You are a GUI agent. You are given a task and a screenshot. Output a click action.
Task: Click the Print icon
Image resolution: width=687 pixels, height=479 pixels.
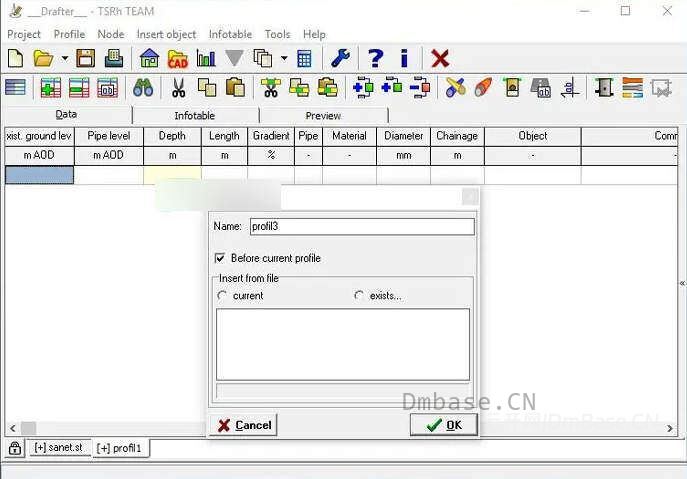click(113, 58)
